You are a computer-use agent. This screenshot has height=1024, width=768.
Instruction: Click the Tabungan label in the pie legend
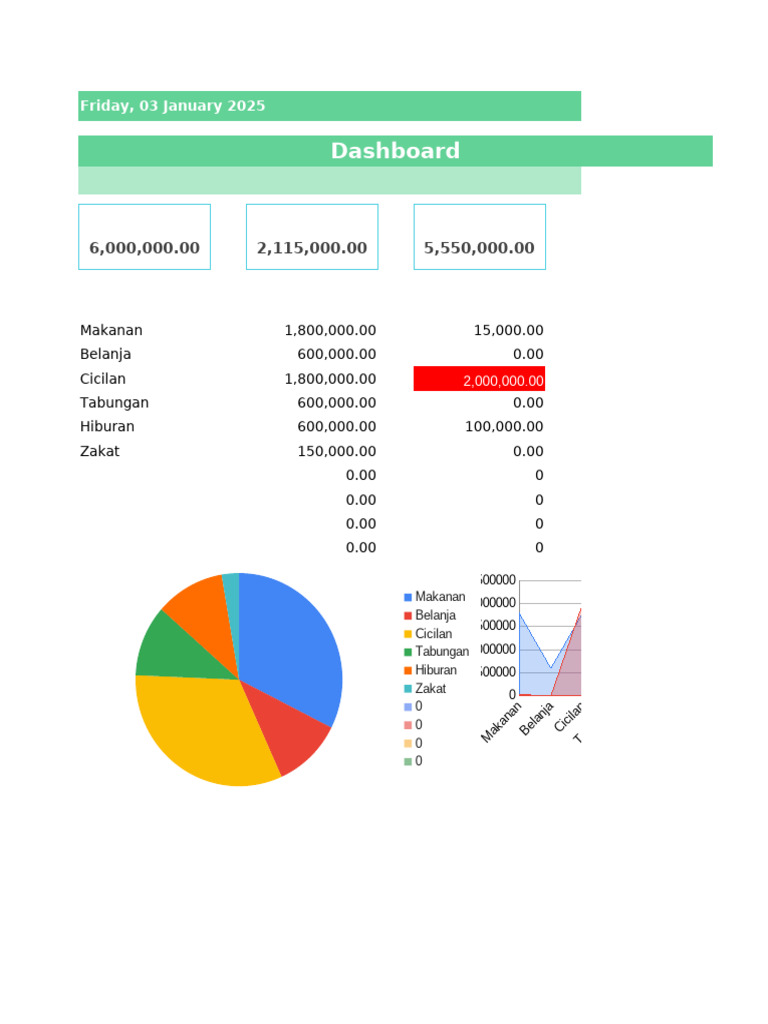click(442, 652)
